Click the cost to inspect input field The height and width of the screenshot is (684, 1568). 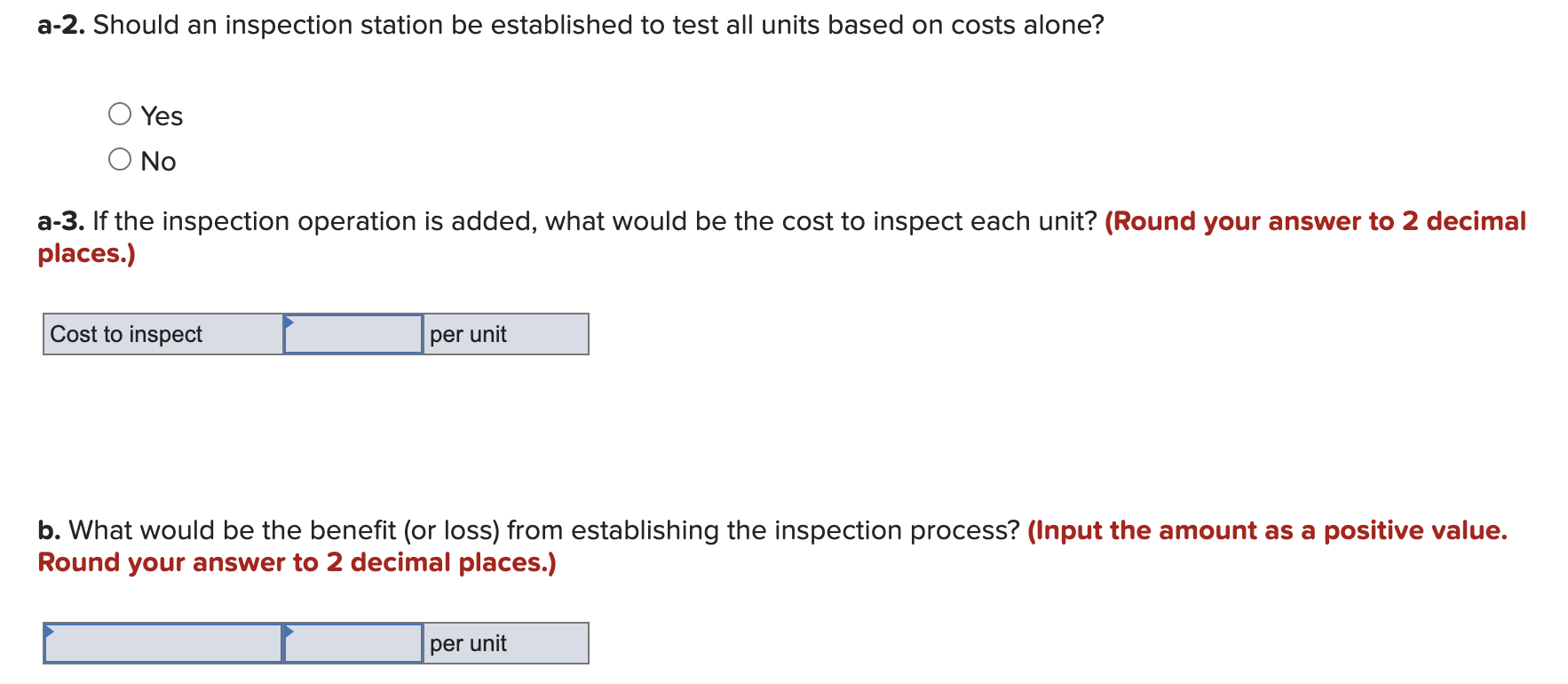352,333
